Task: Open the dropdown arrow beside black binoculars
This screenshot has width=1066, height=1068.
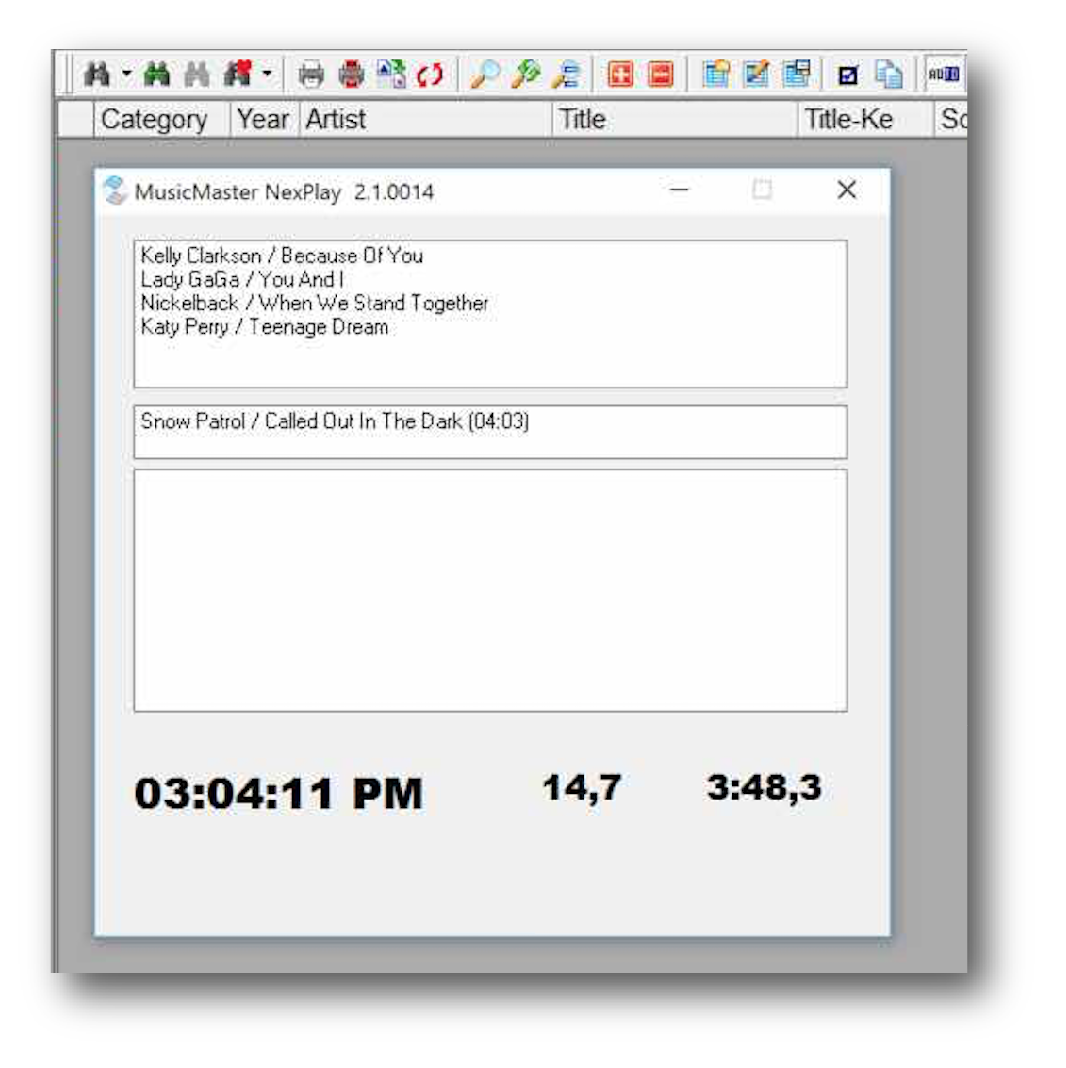Action: pos(126,74)
